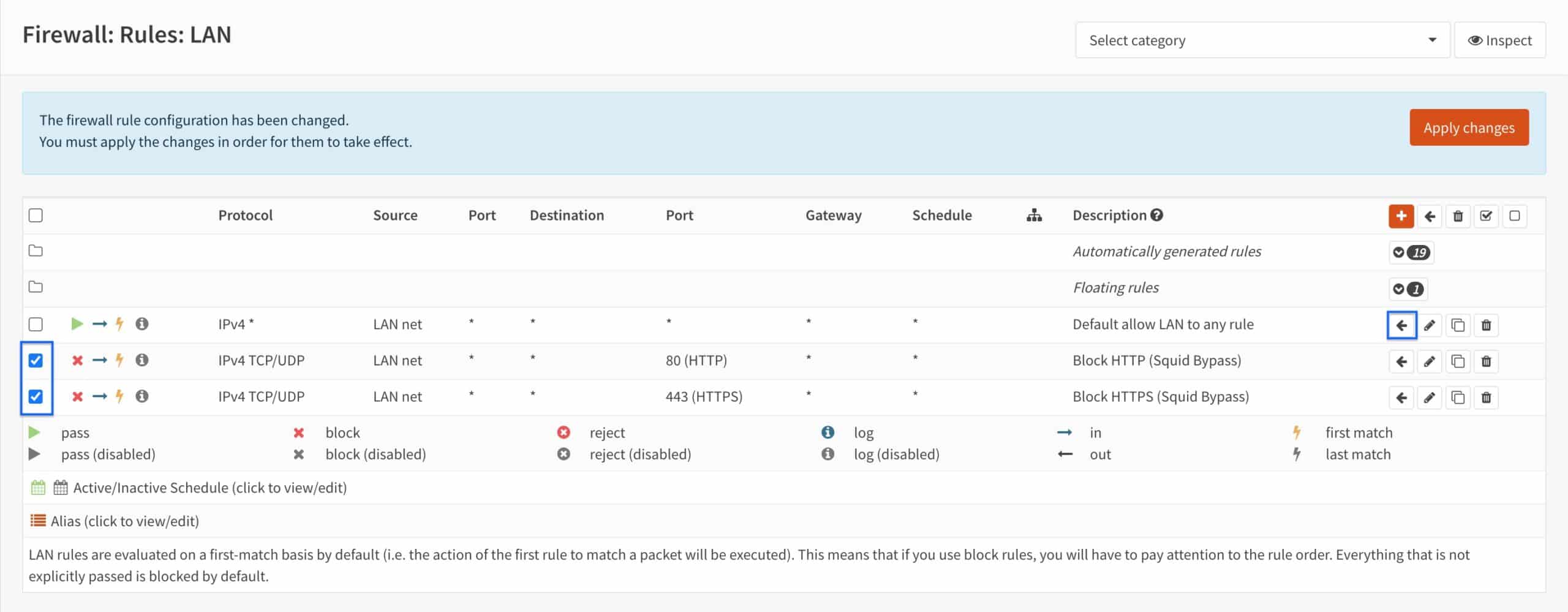
Task: Uncheck the Block HTTPS rule checkbox
Action: click(36, 396)
